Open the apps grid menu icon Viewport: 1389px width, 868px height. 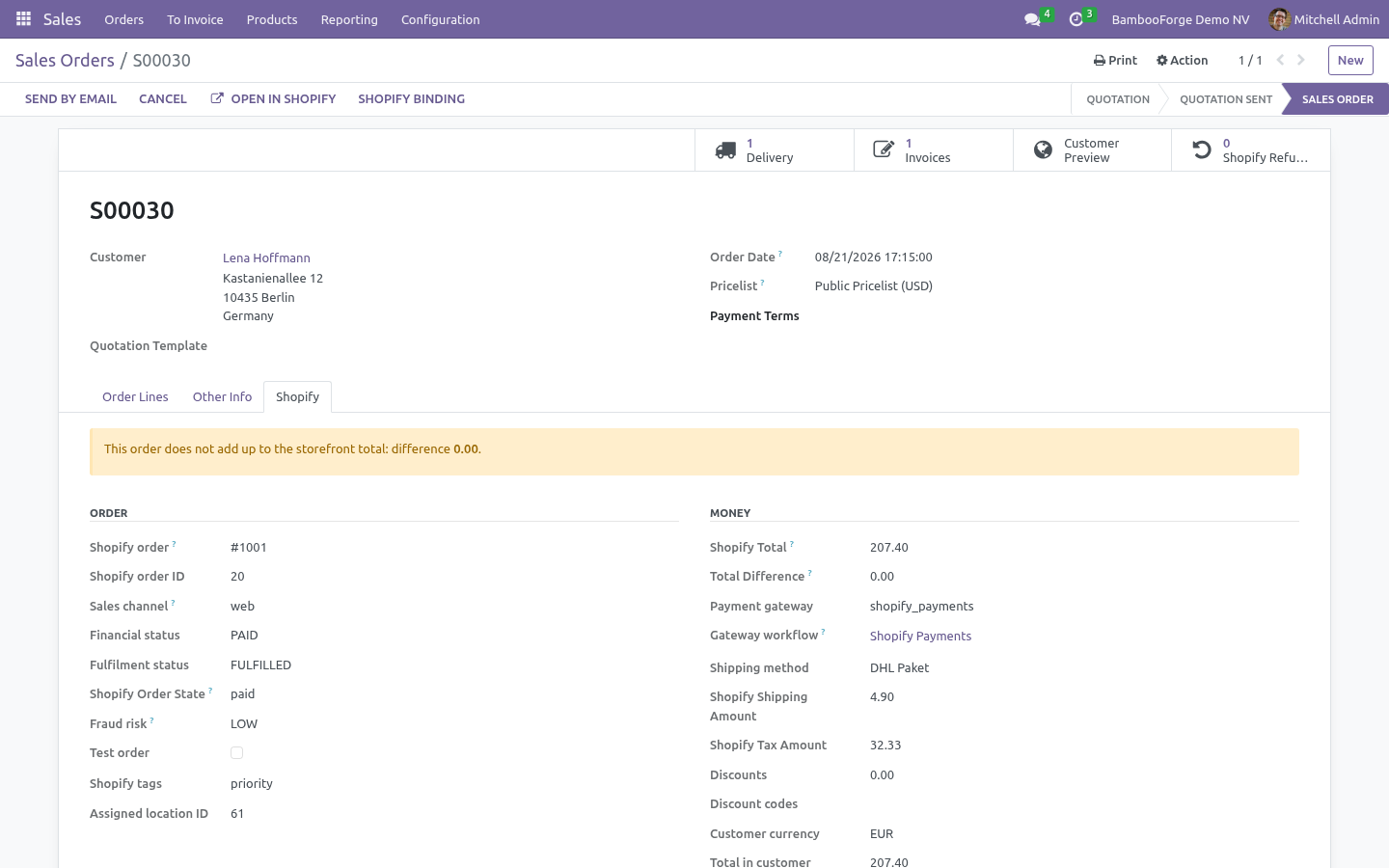pos(23,19)
